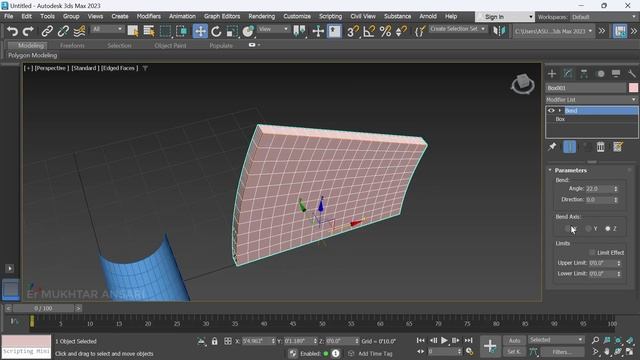Select the Link tool icon
The image size is (640, 360).
click(47, 31)
